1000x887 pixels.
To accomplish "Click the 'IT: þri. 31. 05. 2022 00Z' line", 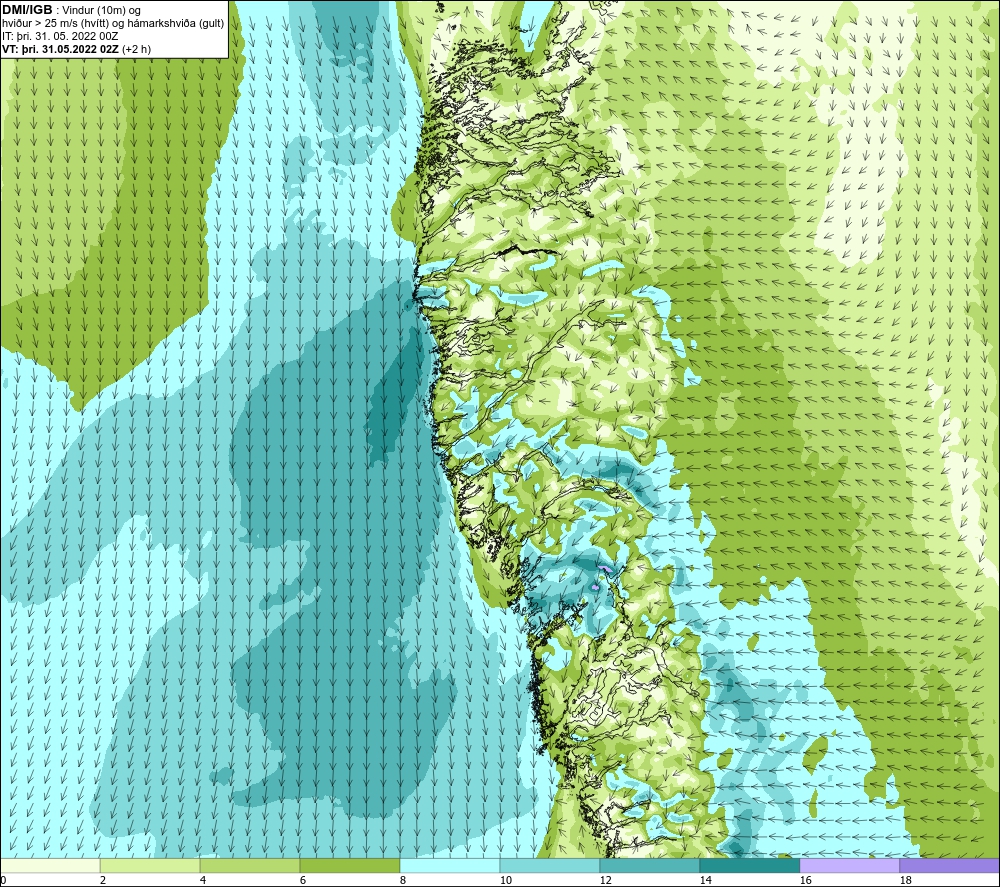I will point(60,36).
